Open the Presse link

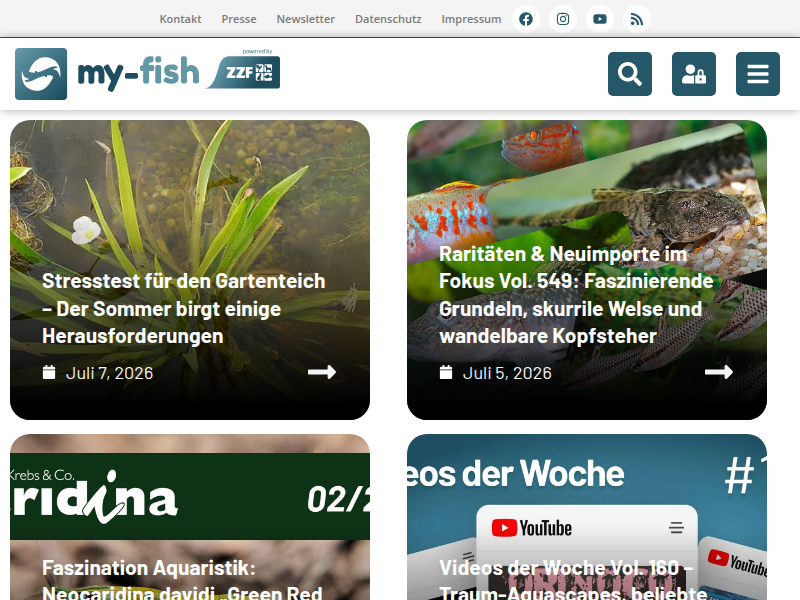click(x=239, y=19)
